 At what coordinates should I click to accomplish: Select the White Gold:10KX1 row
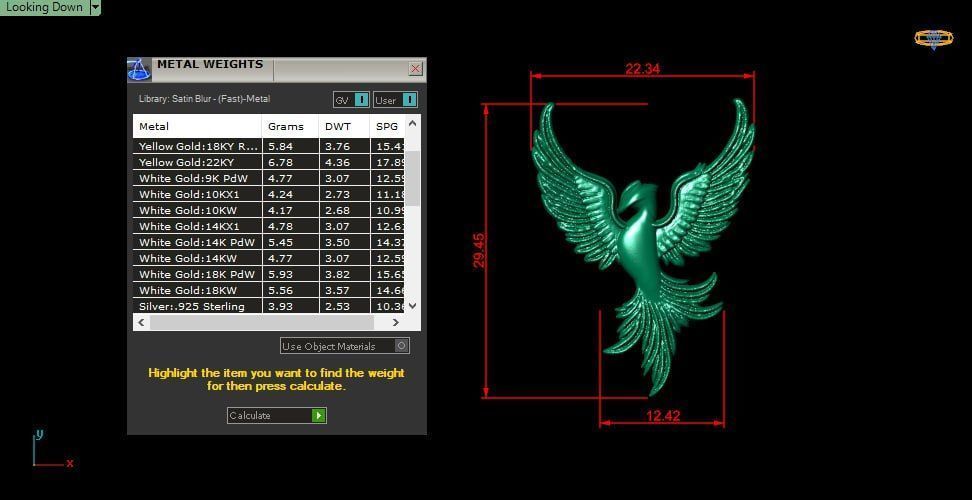coord(269,195)
